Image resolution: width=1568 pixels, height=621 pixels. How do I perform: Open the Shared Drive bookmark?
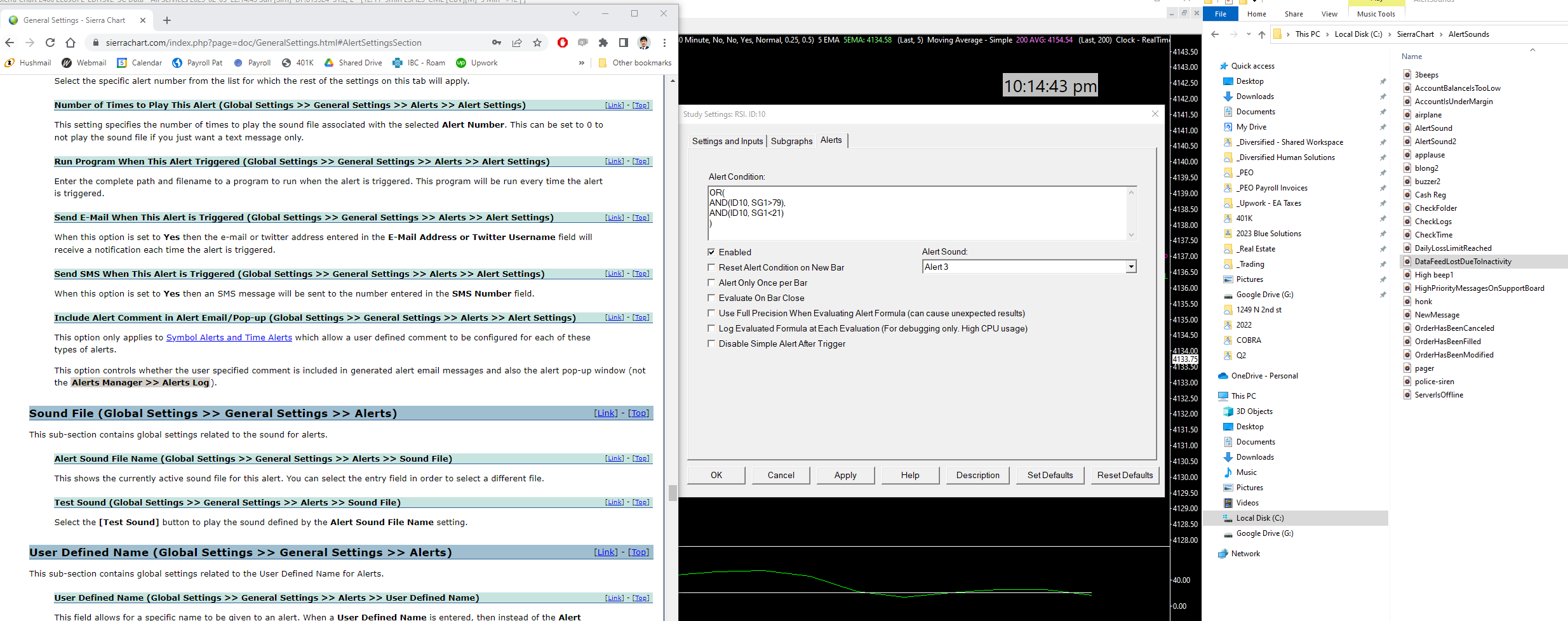[359, 63]
